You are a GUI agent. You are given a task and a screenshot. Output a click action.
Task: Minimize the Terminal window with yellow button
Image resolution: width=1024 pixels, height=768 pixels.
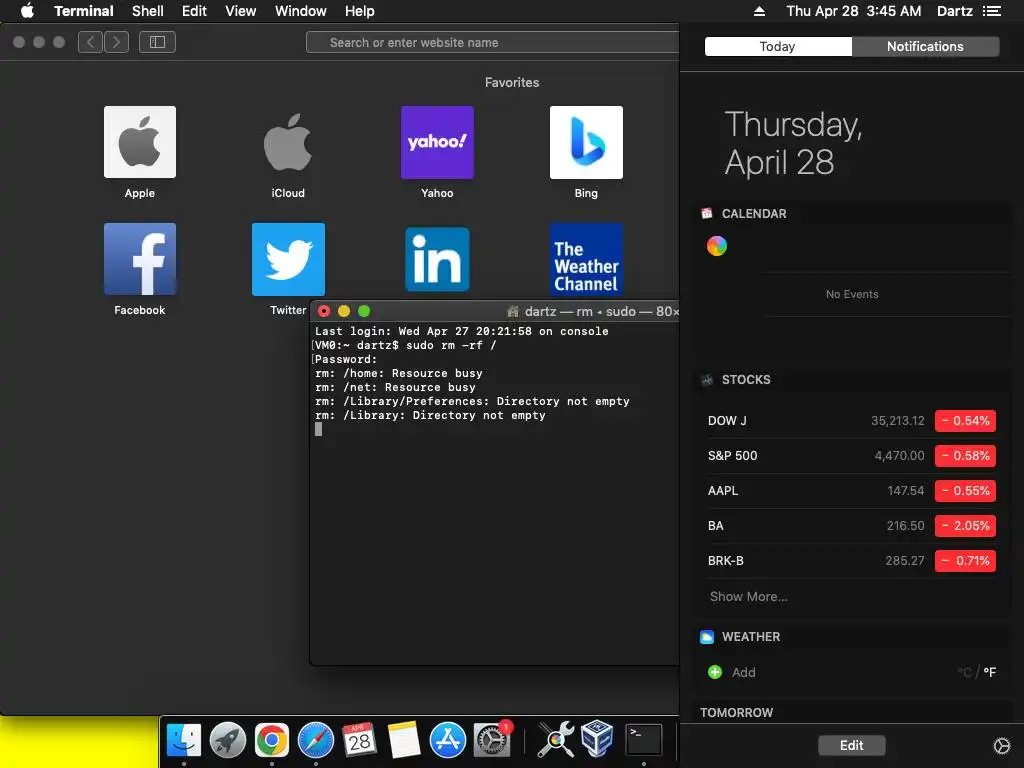coord(344,311)
